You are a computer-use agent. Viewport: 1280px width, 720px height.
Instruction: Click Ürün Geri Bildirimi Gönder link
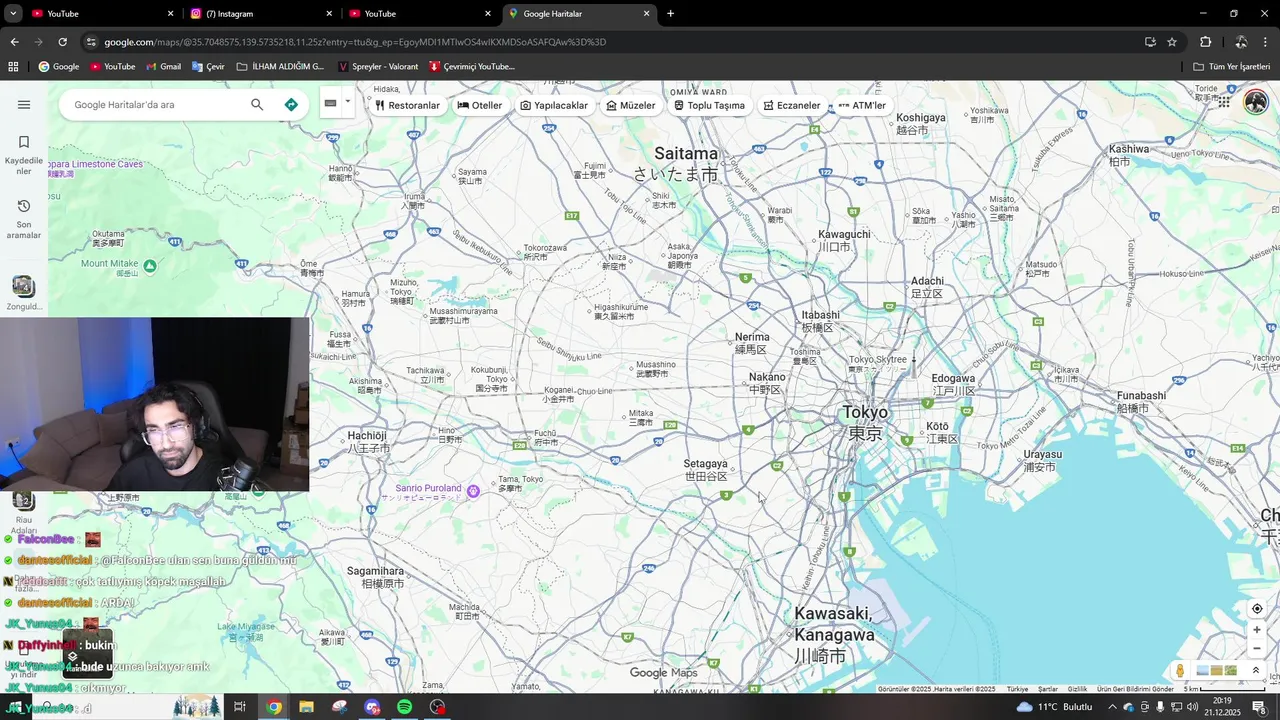1135,689
